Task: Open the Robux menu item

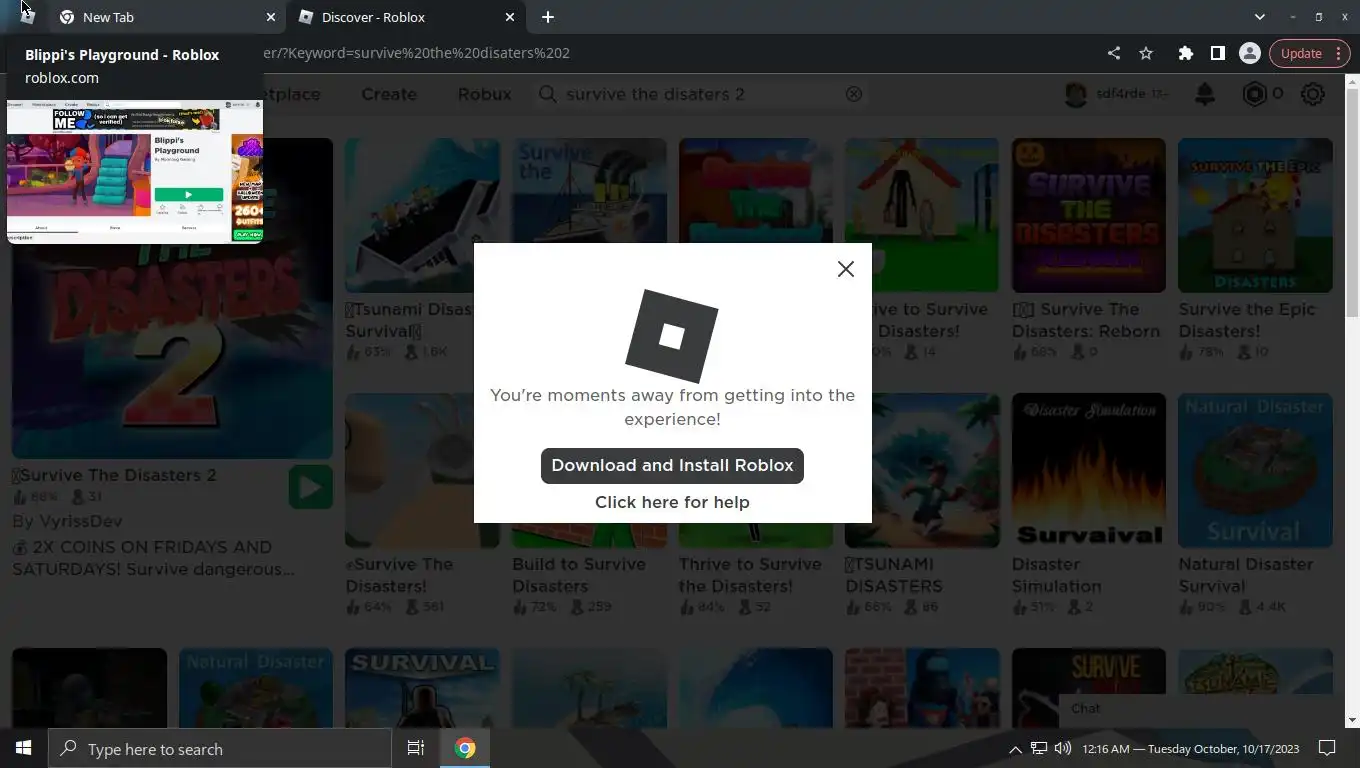Action: (484, 94)
